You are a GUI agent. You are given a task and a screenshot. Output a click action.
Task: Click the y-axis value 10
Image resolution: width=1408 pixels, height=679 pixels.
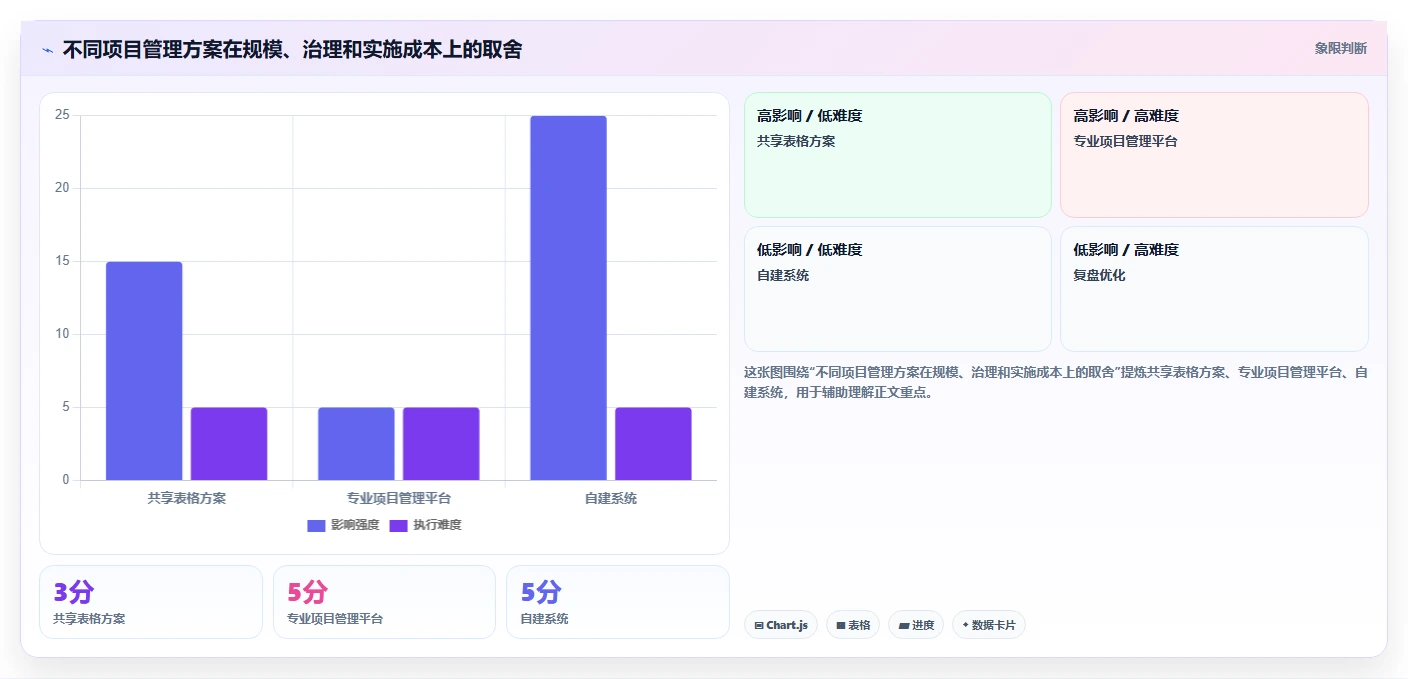point(62,334)
